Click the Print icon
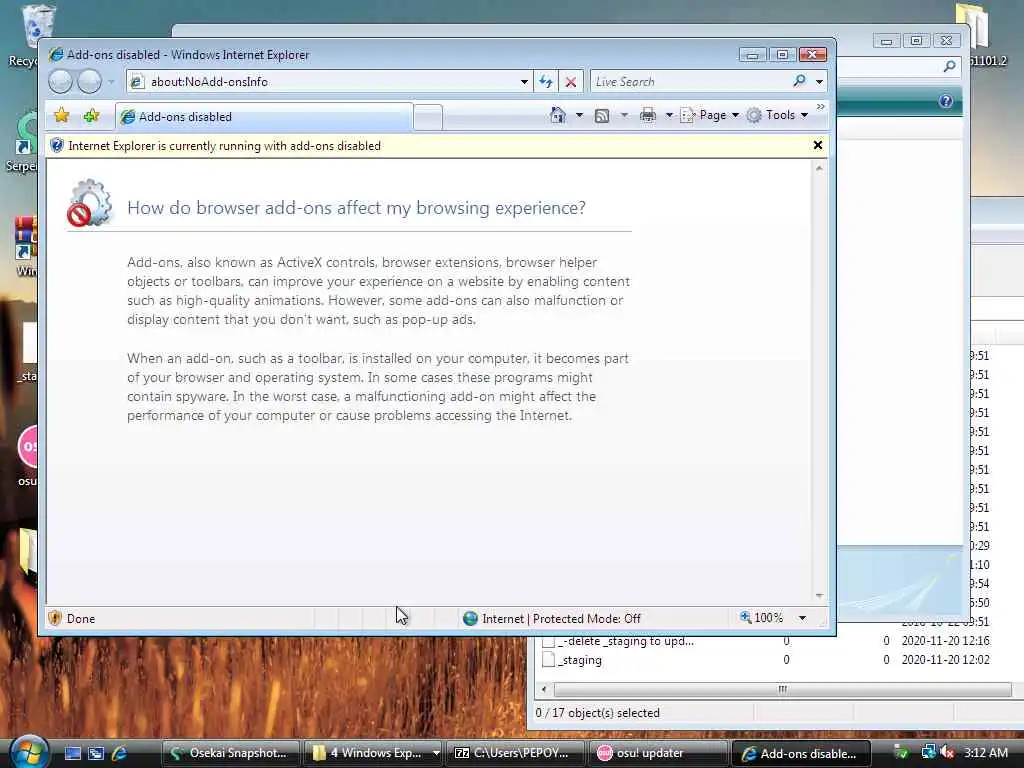Viewport: 1024px width, 768px height. pos(647,116)
